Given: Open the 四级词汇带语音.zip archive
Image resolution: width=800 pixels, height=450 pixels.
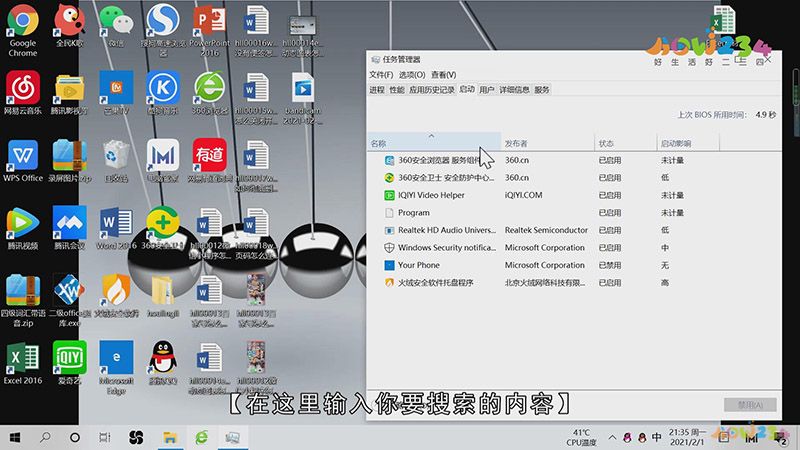Looking at the screenshot, I should [x=22, y=300].
